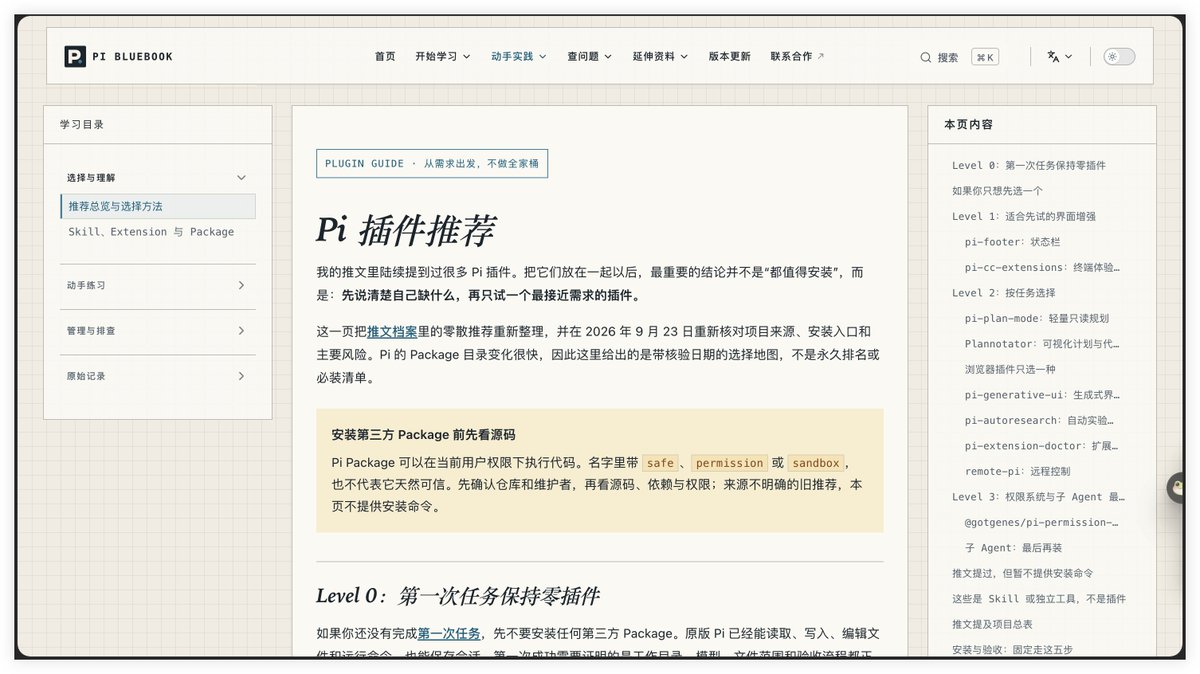The height and width of the screenshot is (674, 1200).
Task: Jump to Level 0 in 本页内容
Action: [x=1029, y=165]
